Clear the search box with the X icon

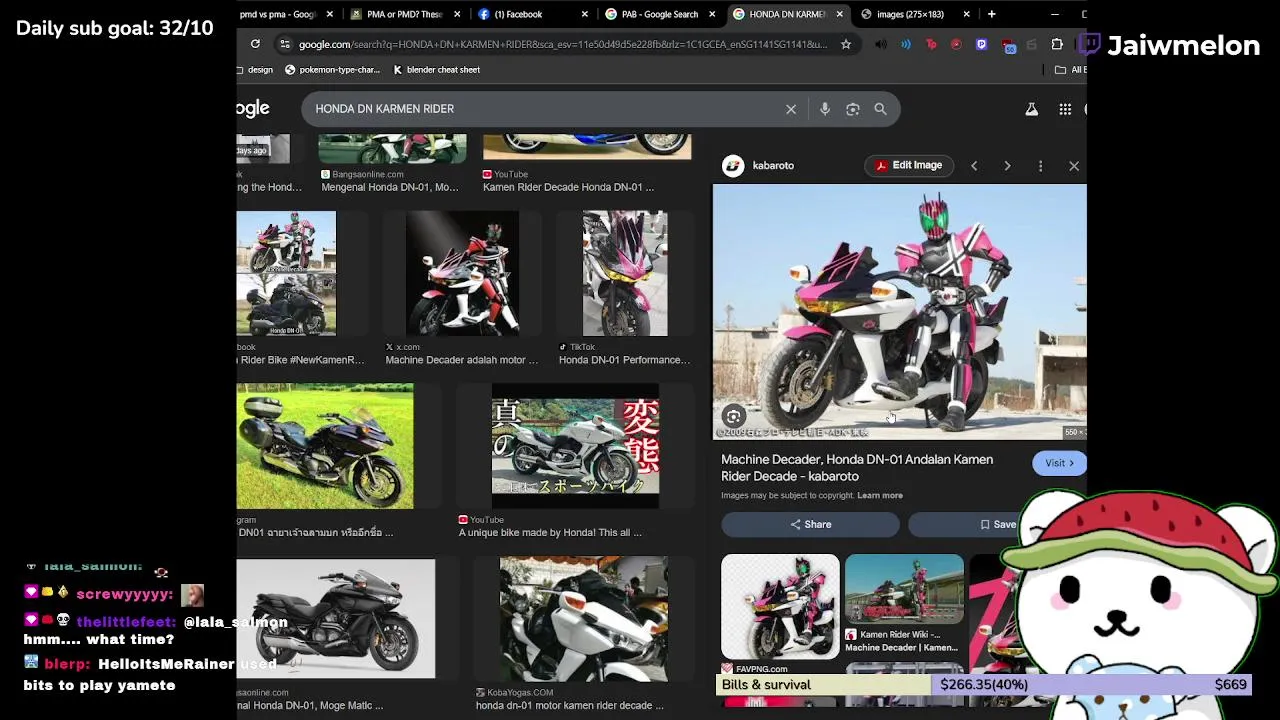[x=791, y=109]
